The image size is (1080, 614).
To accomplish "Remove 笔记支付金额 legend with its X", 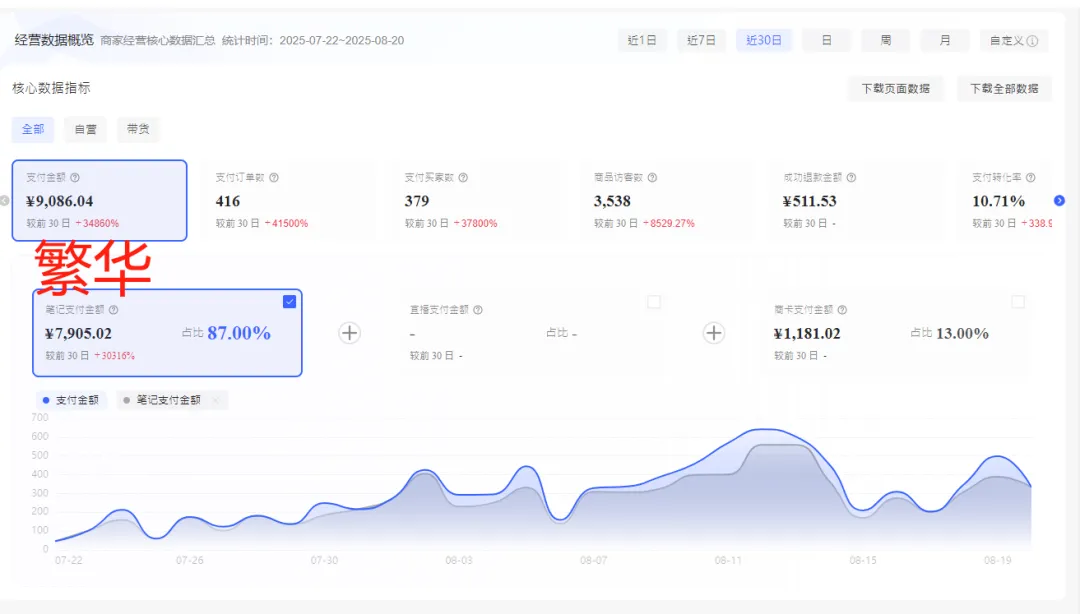I will pyautogui.click(x=216, y=400).
